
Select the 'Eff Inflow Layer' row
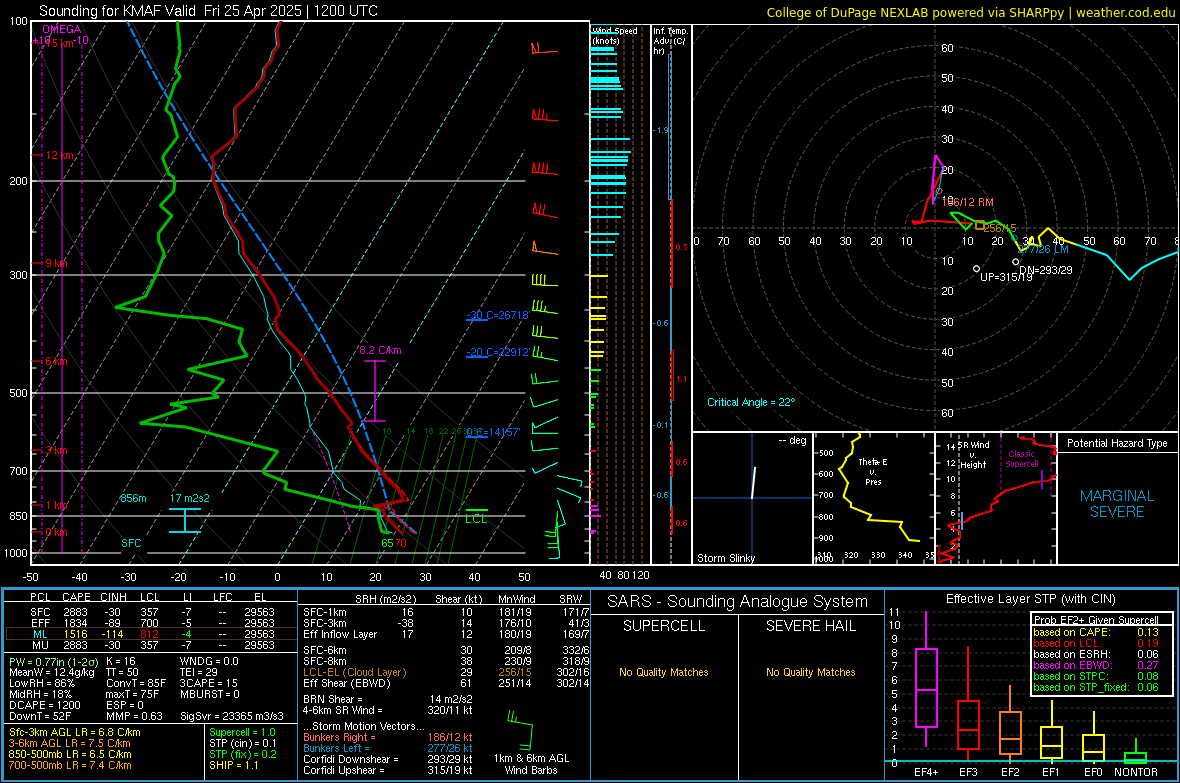pyautogui.click(x=446, y=634)
